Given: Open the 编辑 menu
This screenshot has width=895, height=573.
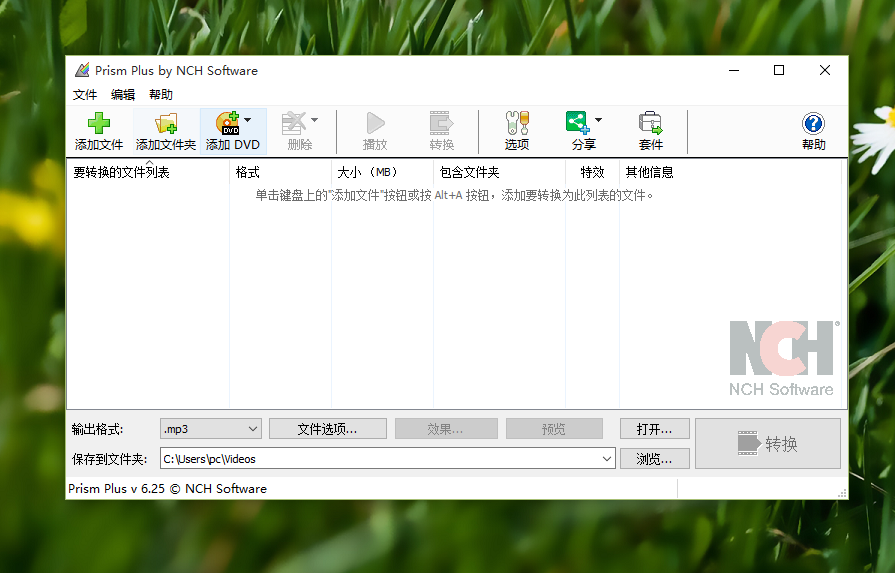Looking at the screenshot, I should click(123, 95).
